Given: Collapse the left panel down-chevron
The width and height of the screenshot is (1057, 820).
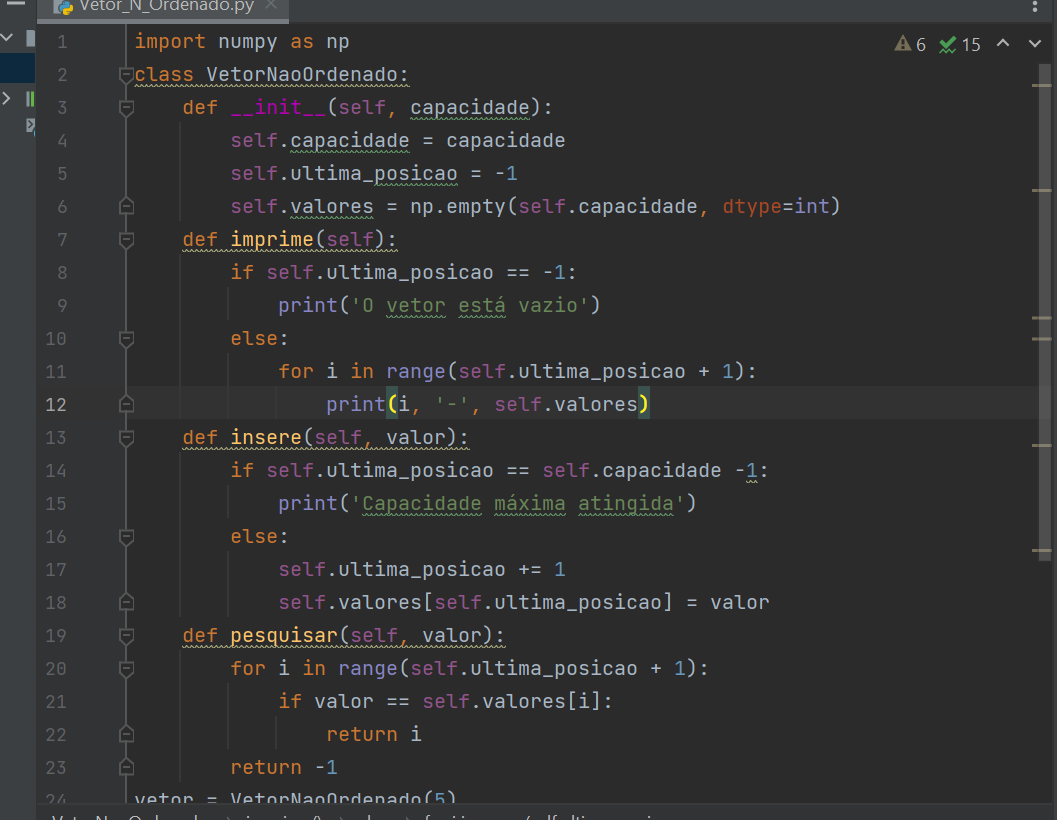Looking at the screenshot, I should [7, 37].
